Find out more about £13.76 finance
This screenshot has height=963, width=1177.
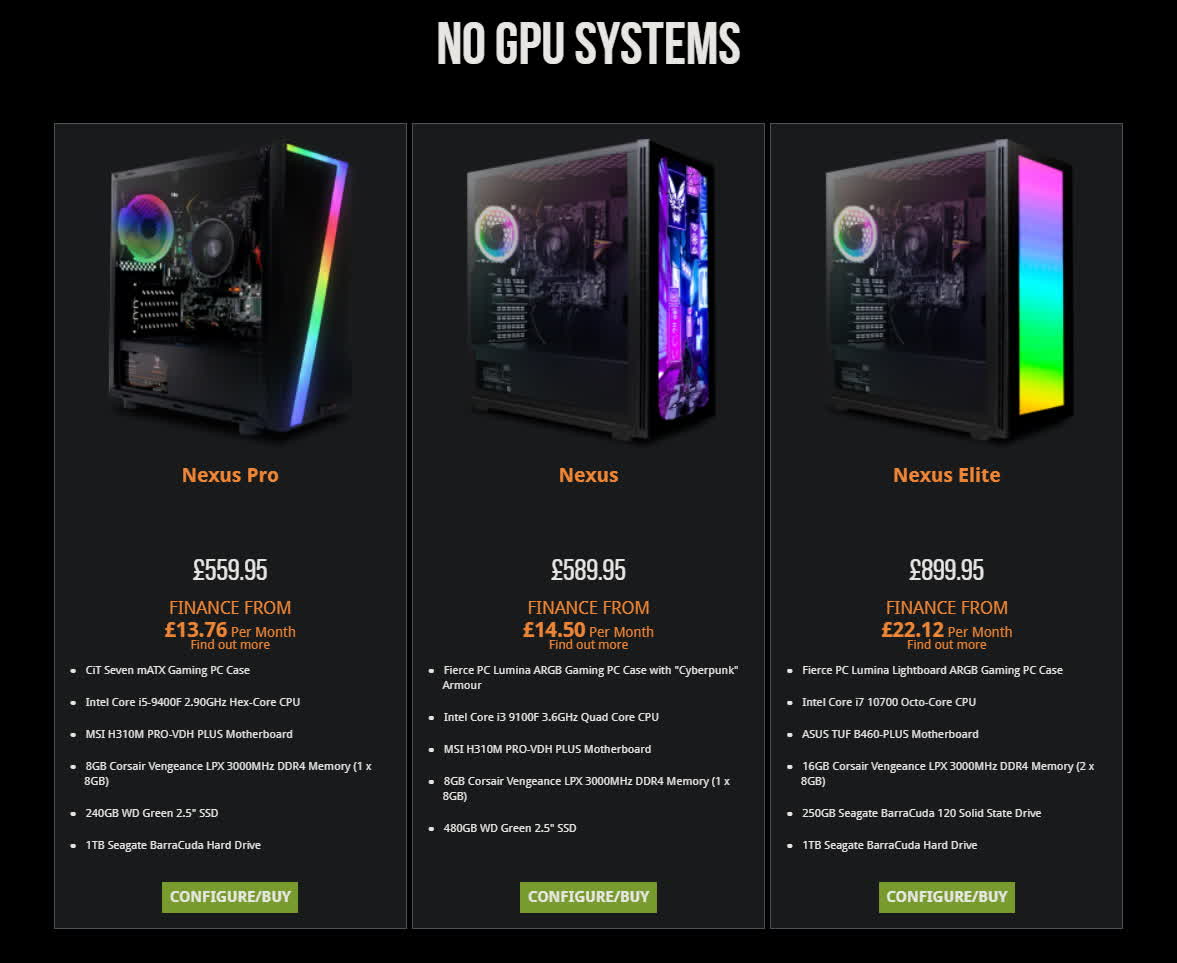pos(230,645)
